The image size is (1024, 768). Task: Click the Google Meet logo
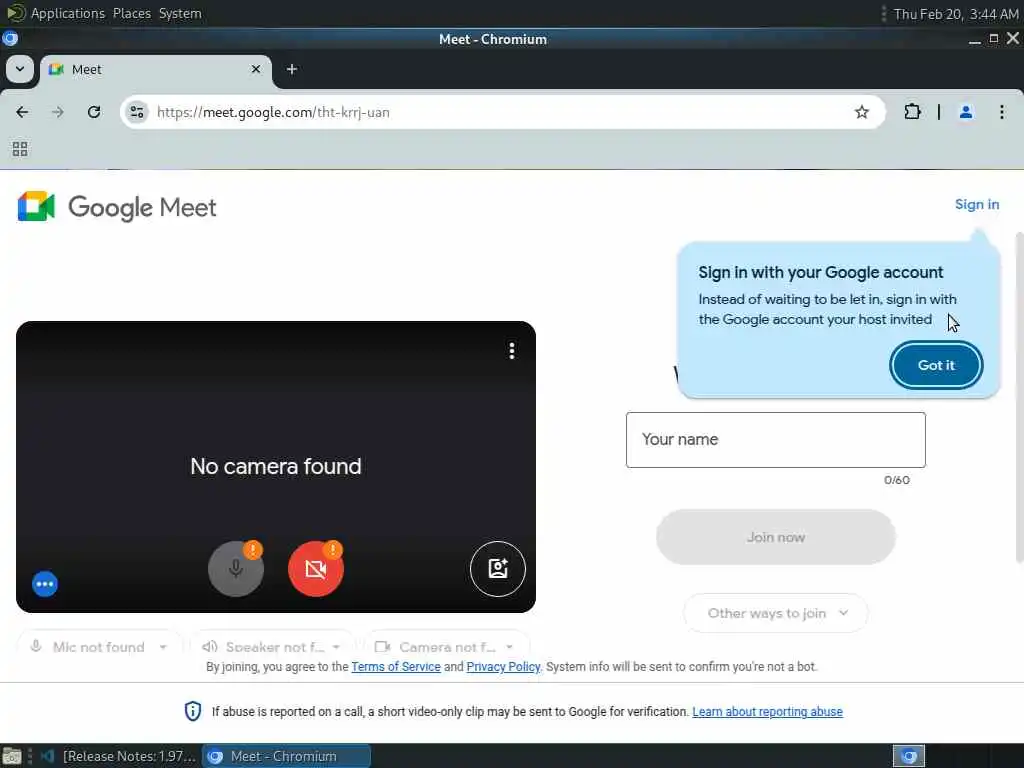pyautogui.click(x=117, y=207)
